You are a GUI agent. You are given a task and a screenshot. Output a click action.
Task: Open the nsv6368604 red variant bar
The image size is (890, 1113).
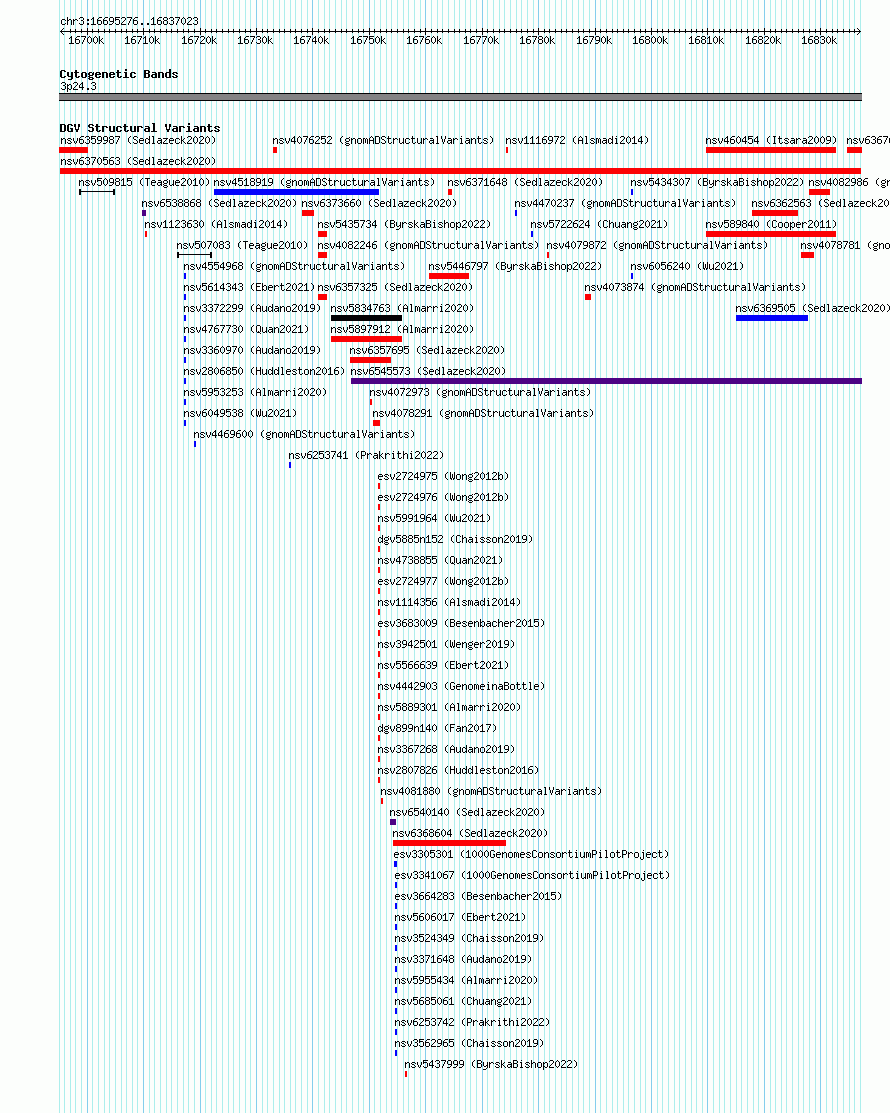(x=449, y=843)
